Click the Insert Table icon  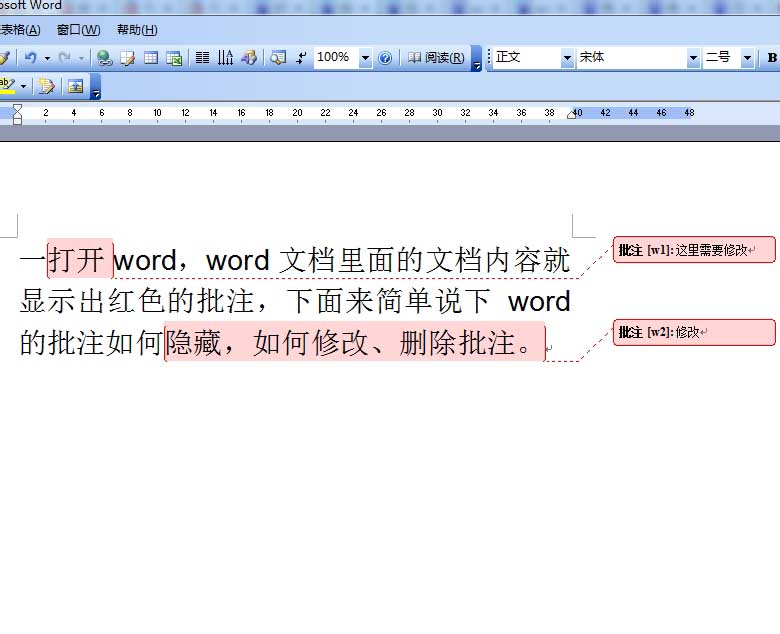[x=151, y=58]
